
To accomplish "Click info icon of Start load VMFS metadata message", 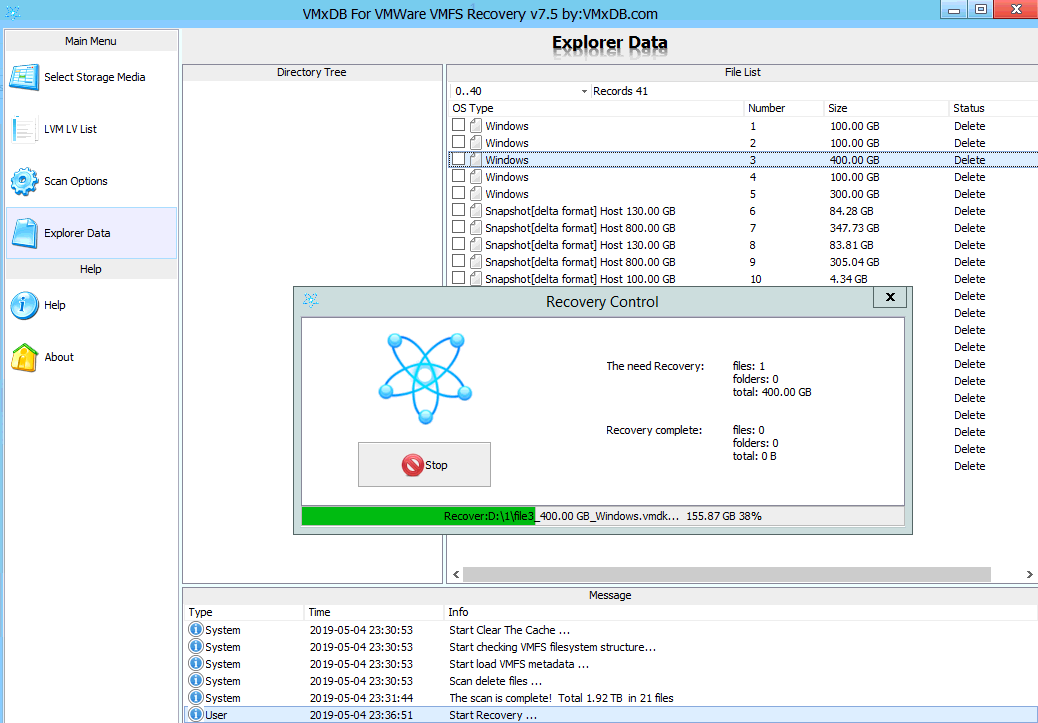I will (195, 664).
